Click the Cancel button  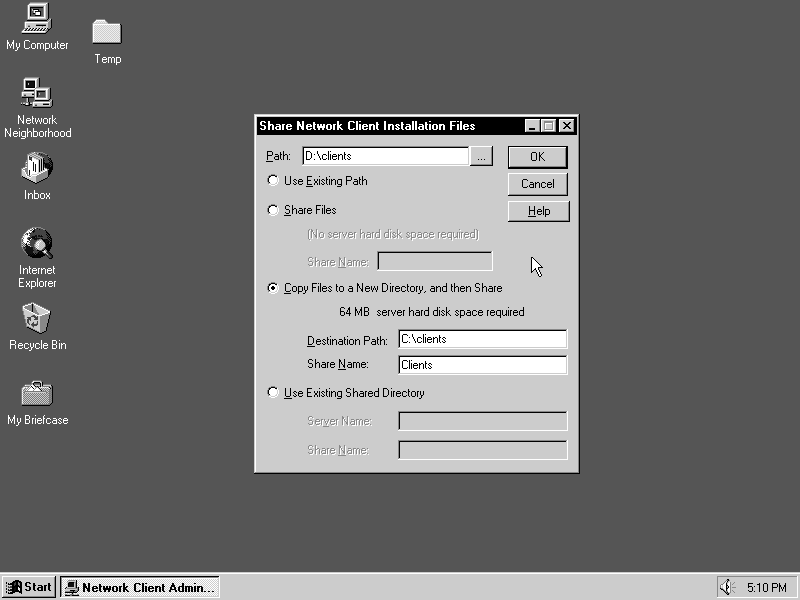coord(537,184)
